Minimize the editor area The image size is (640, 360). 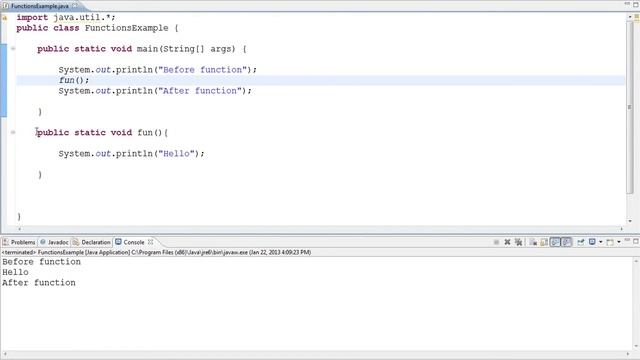(x=627, y=4)
